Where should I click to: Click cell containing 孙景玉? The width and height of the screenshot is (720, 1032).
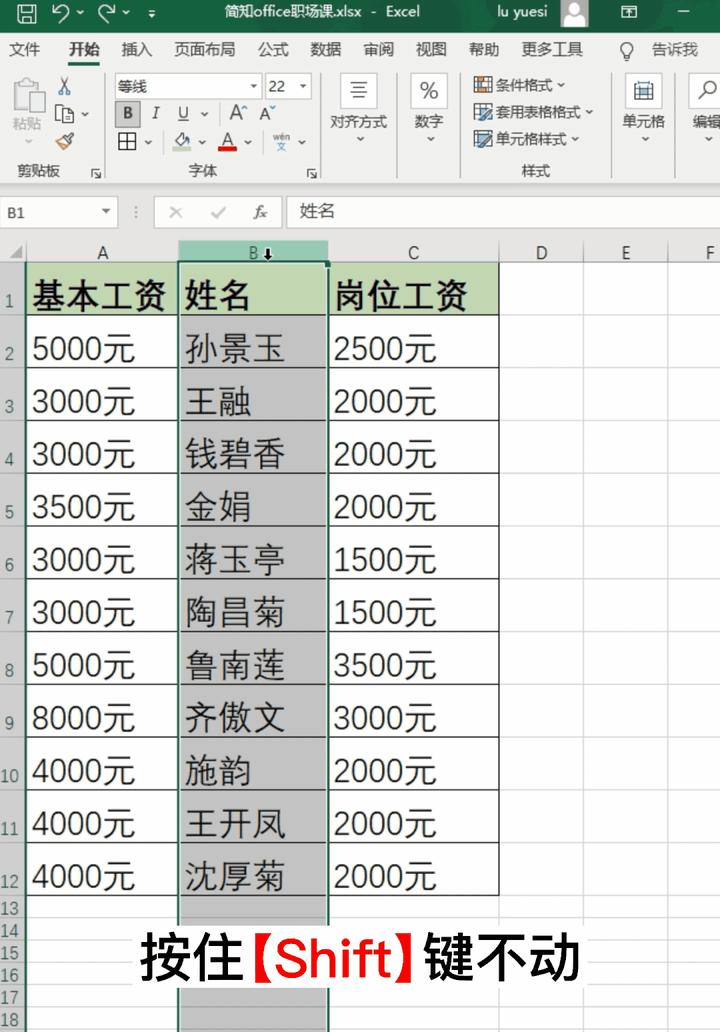pyautogui.click(x=253, y=342)
